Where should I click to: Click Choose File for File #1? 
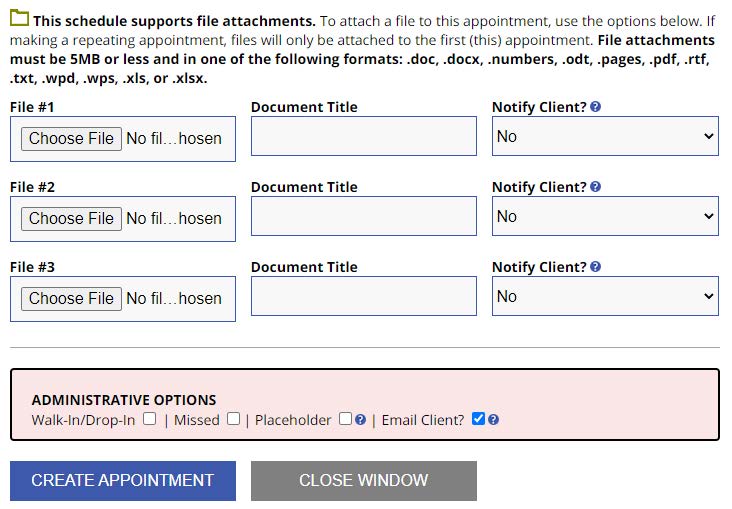pos(71,139)
